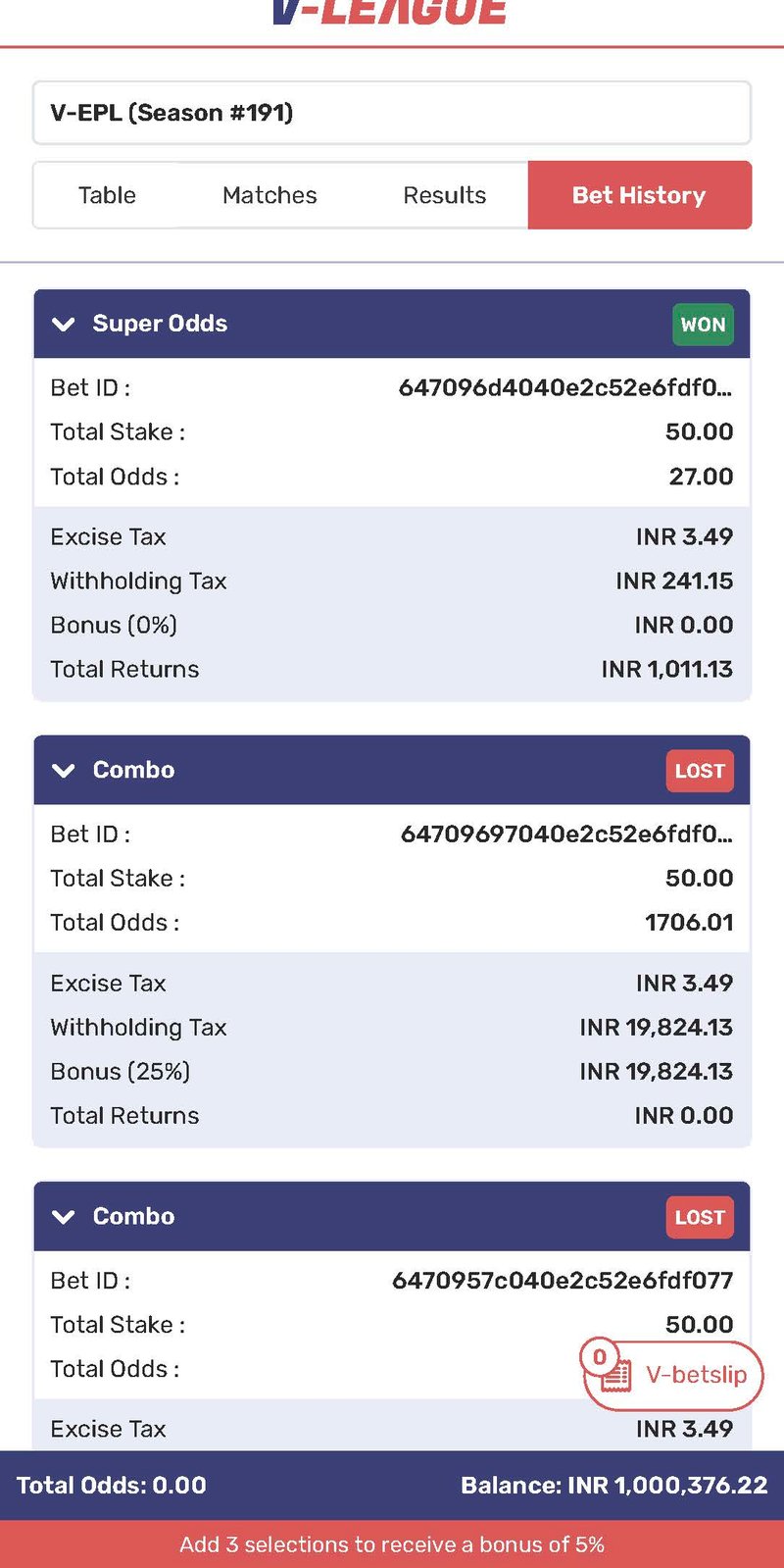Image resolution: width=784 pixels, height=1568 pixels.
Task: Click the V-League logo at top
Action: [x=390, y=12]
